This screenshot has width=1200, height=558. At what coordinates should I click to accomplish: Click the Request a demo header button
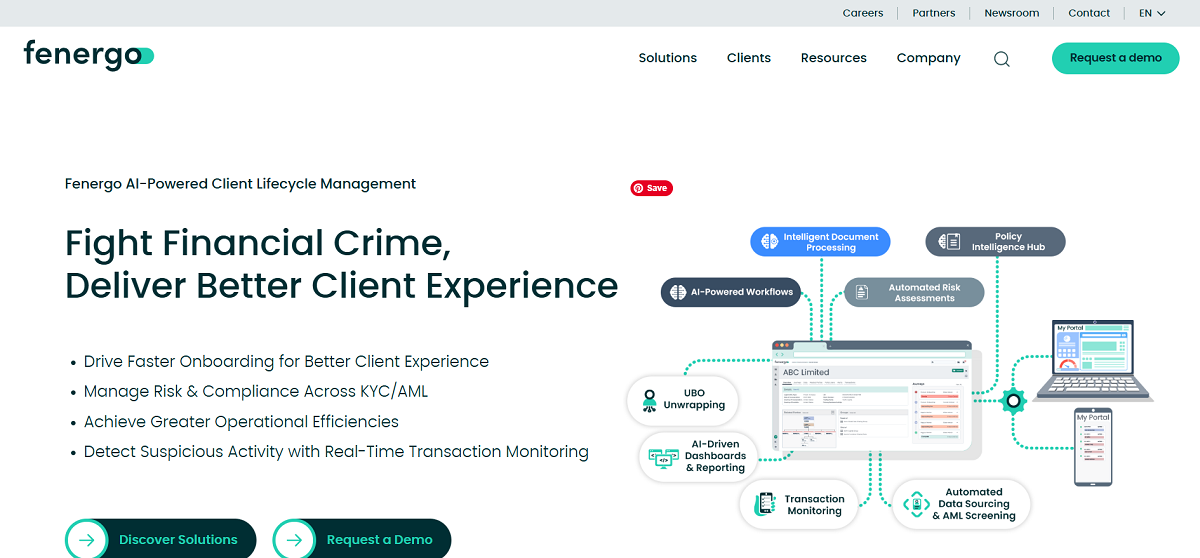tap(1115, 58)
